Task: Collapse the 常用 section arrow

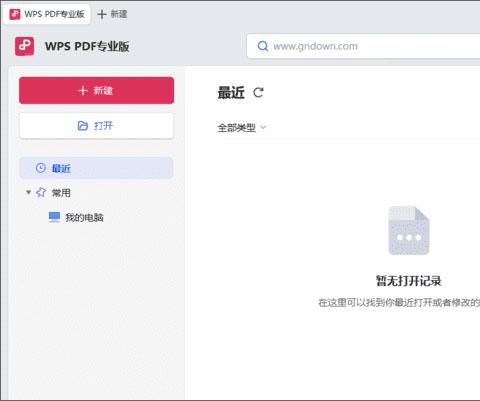Action: 28,192
